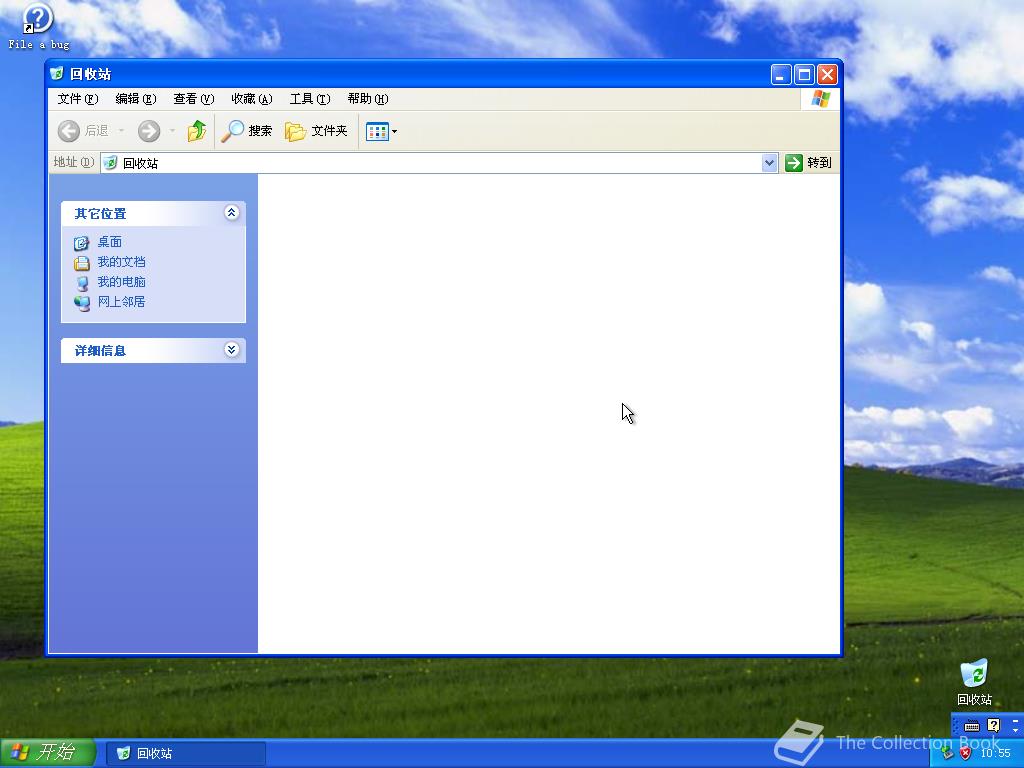Click the red security shield tray icon
This screenshot has width=1024, height=768.
(965, 754)
